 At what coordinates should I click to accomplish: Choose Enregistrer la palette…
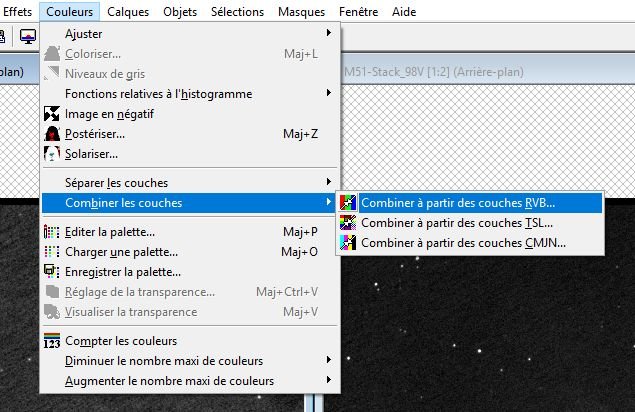point(190,272)
